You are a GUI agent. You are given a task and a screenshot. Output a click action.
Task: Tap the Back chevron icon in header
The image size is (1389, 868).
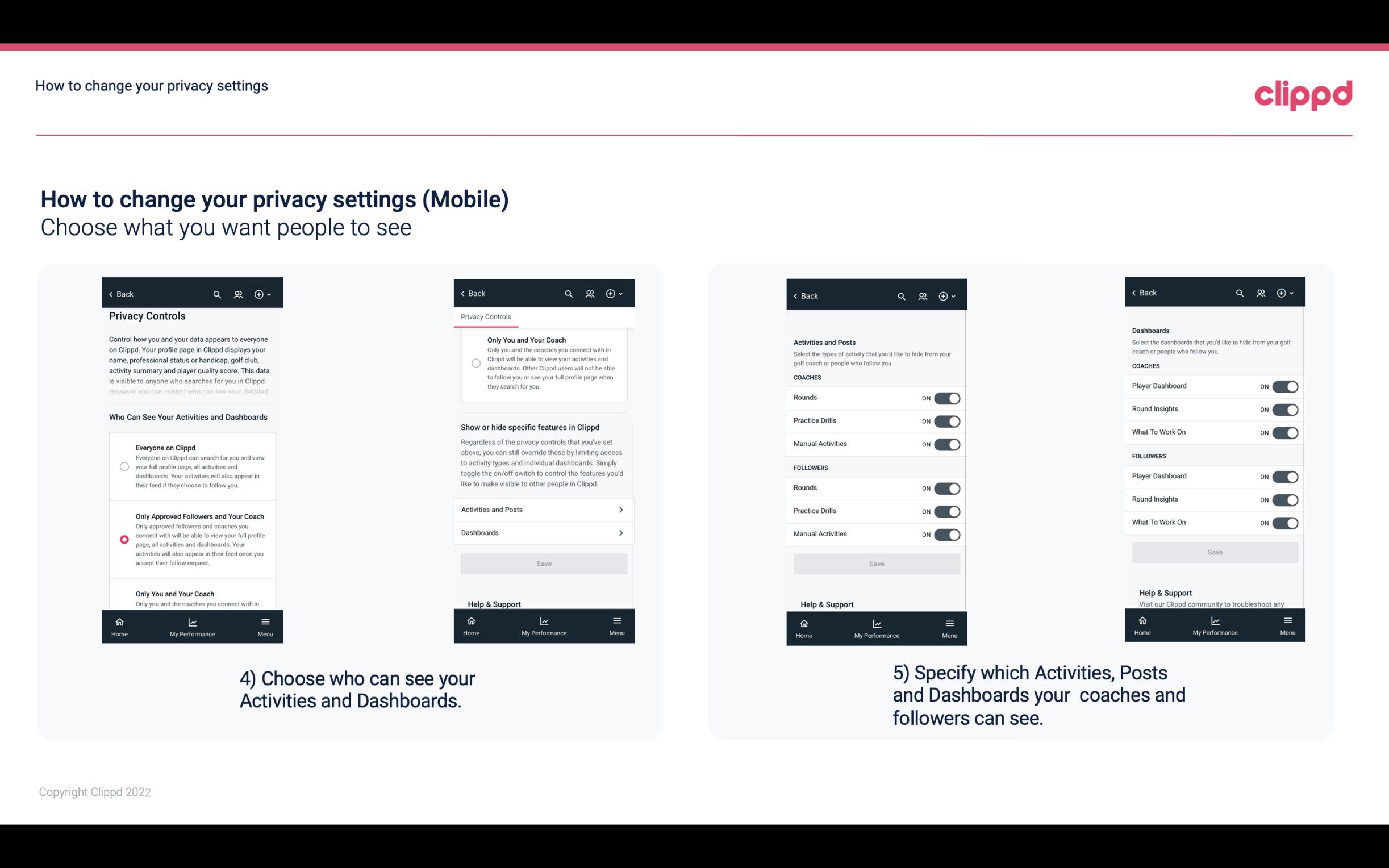click(x=111, y=294)
